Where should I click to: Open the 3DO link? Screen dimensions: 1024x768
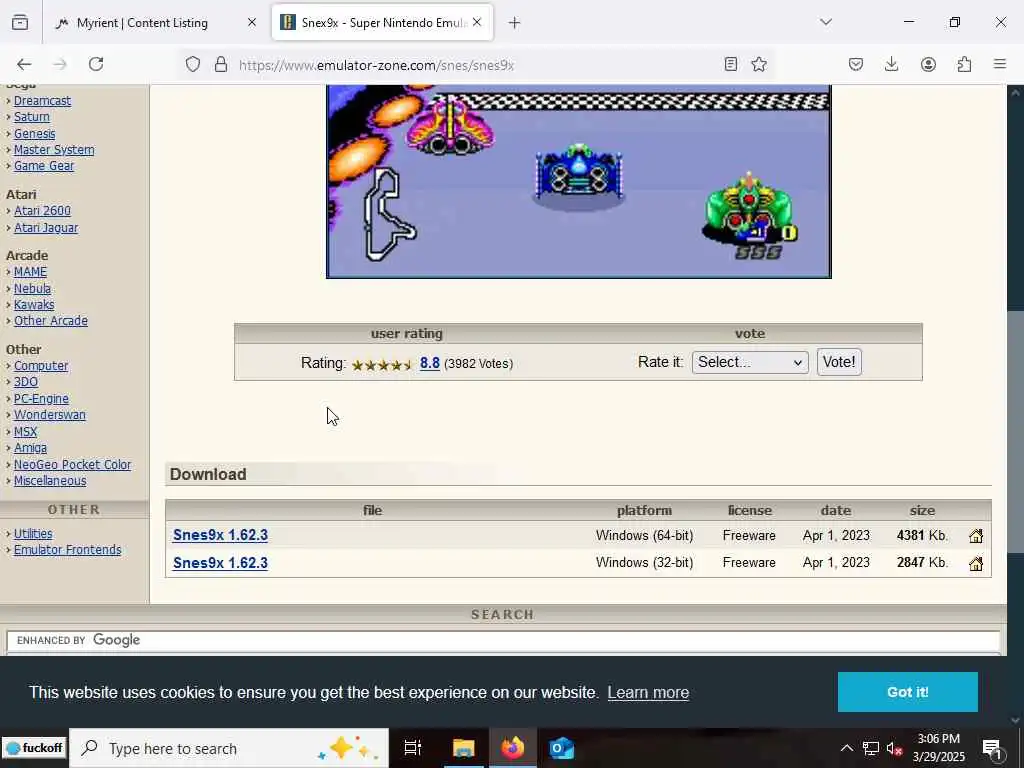pos(25,382)
